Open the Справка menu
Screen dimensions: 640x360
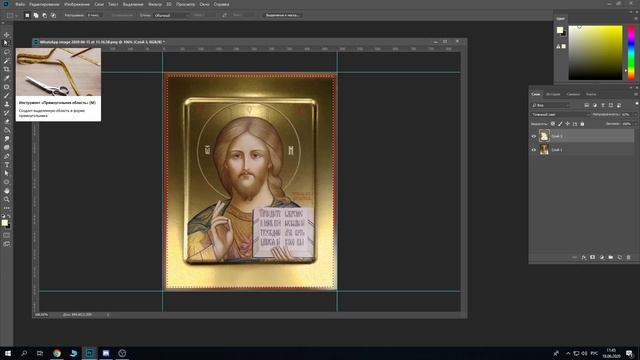[222, 4]
